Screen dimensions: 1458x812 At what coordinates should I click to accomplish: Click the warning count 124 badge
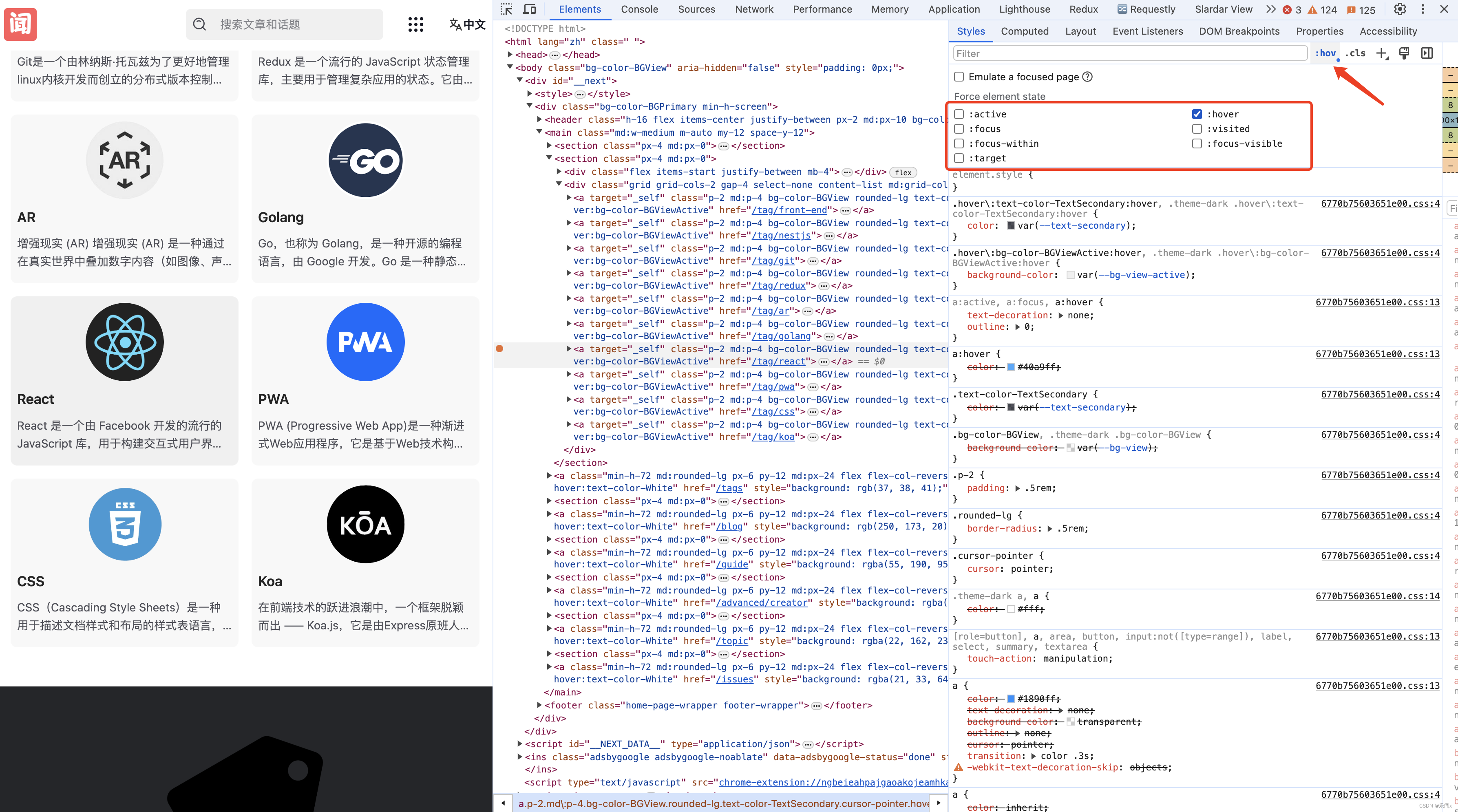tap(1322, 10)
